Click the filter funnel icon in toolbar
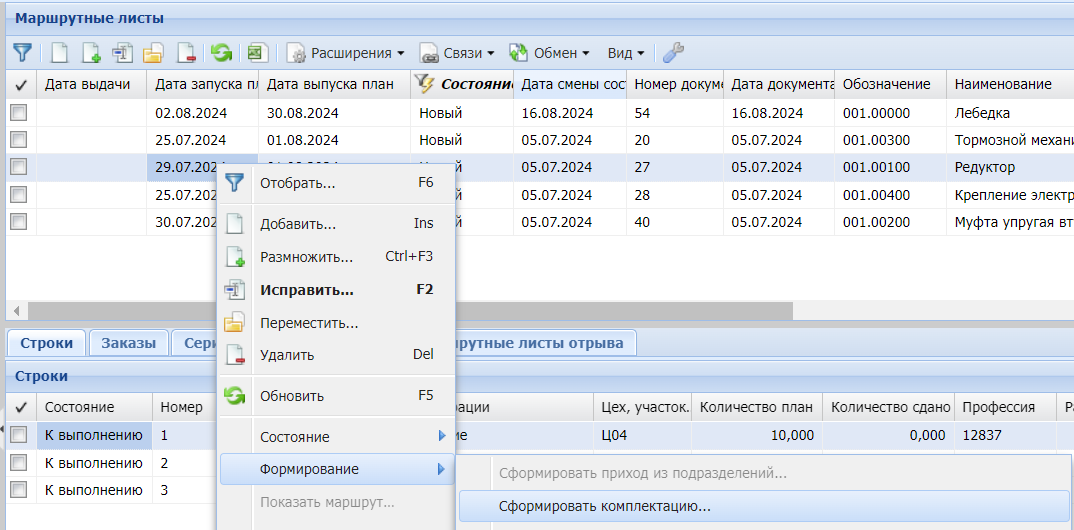This screenshot has height=530, width=1074. pos(21,53)
